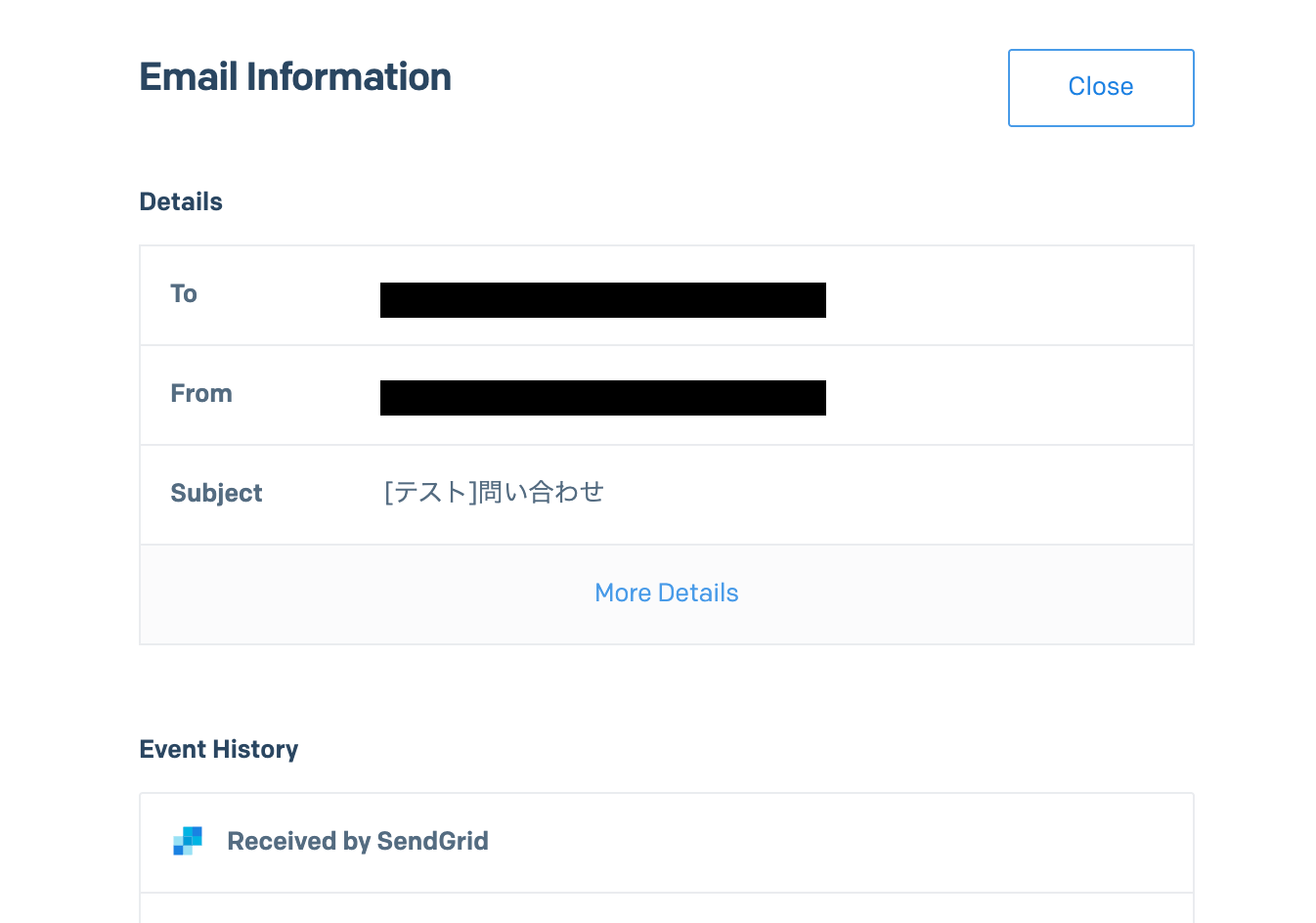Screen dimensions: 1316x923
Task: Click the SendGrid logo icon
Action: pos(188,841)
